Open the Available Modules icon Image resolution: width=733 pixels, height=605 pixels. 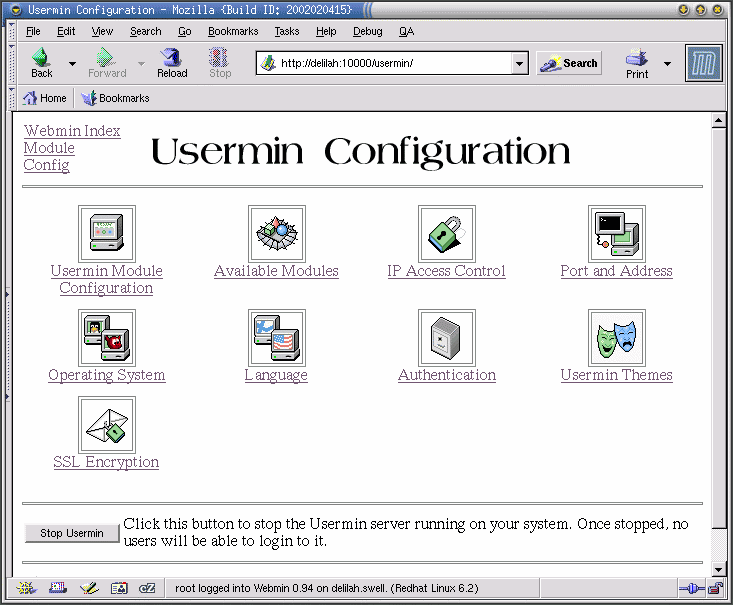[x=277, y=233]
